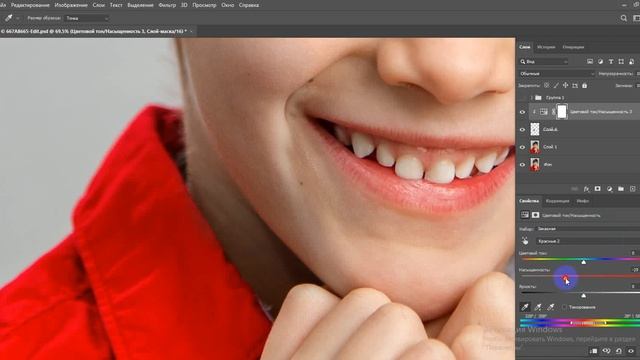Click the on-image adjustment hand tool
Viewport: 640px width, 360px height.
pyautogui.click(x=525, y=241)
